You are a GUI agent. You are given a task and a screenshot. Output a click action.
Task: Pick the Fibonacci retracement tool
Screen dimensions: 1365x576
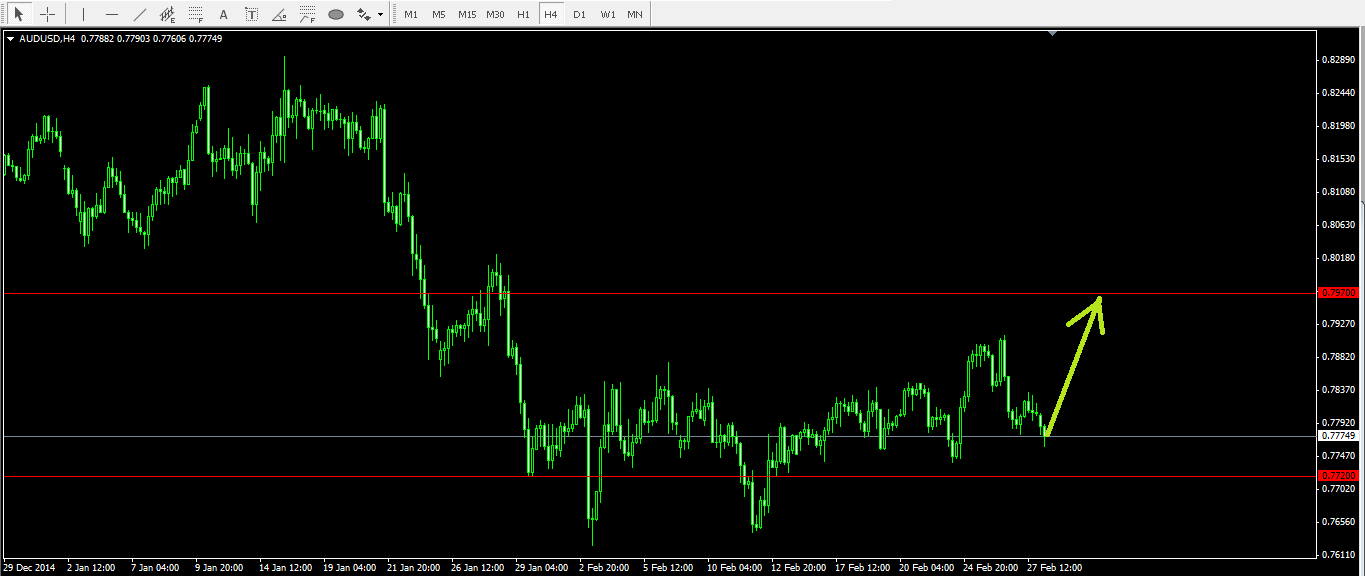tap(196, 14)
